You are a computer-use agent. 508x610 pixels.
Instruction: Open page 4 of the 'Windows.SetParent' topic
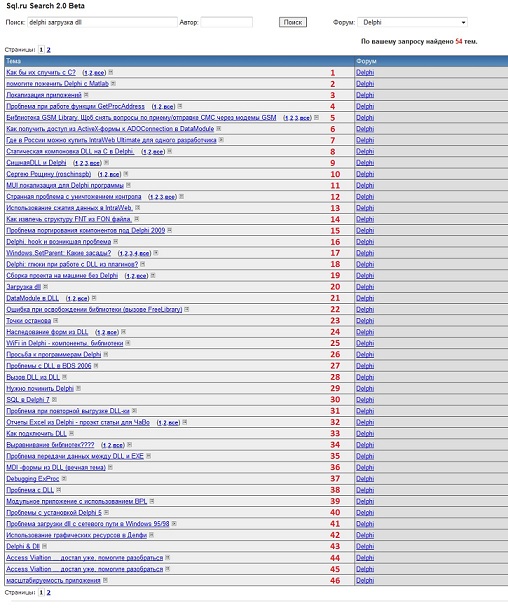click(x=137, y=254)
